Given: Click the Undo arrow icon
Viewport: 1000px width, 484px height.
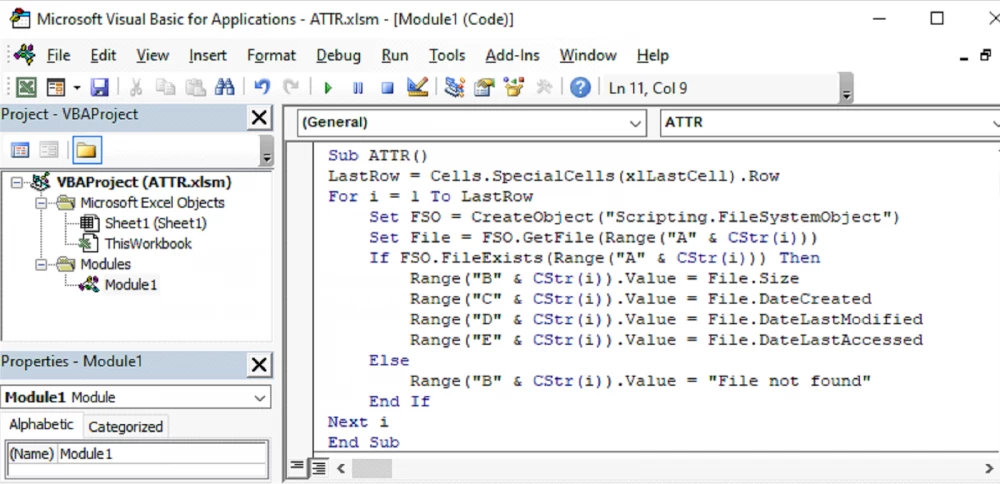Looking at the screenshot, I should coord(262,88).
